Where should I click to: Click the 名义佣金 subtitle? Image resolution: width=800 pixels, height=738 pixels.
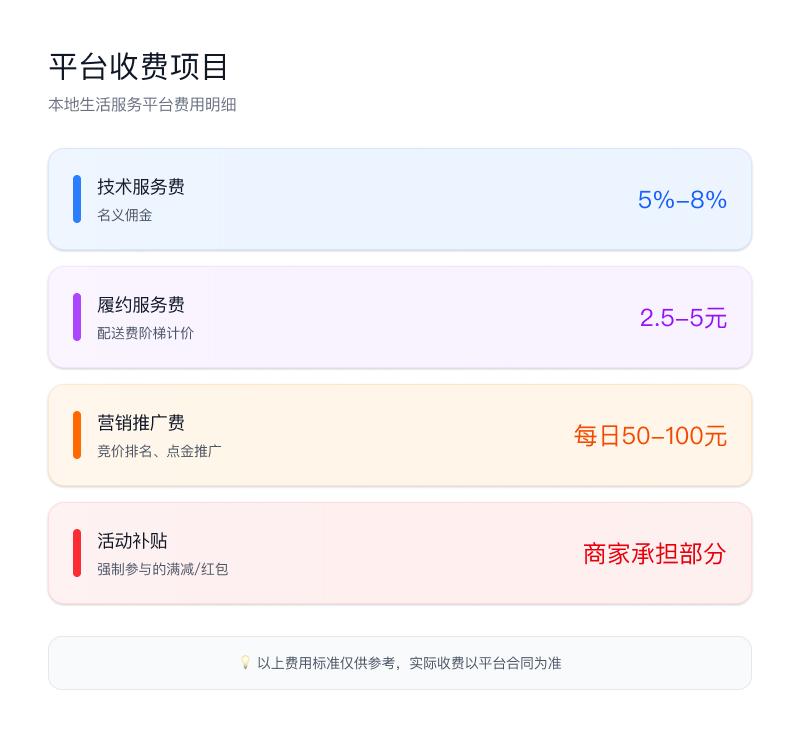[125, 215]
